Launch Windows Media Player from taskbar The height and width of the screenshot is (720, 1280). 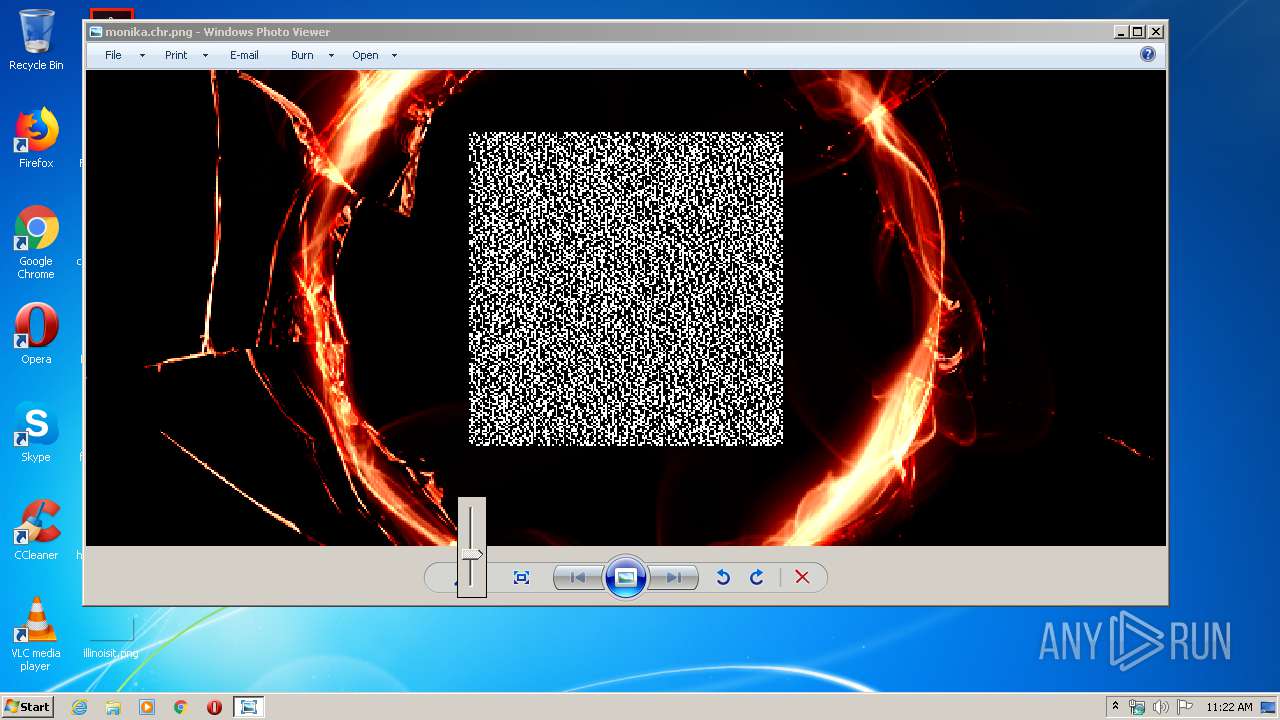[147, 707]
